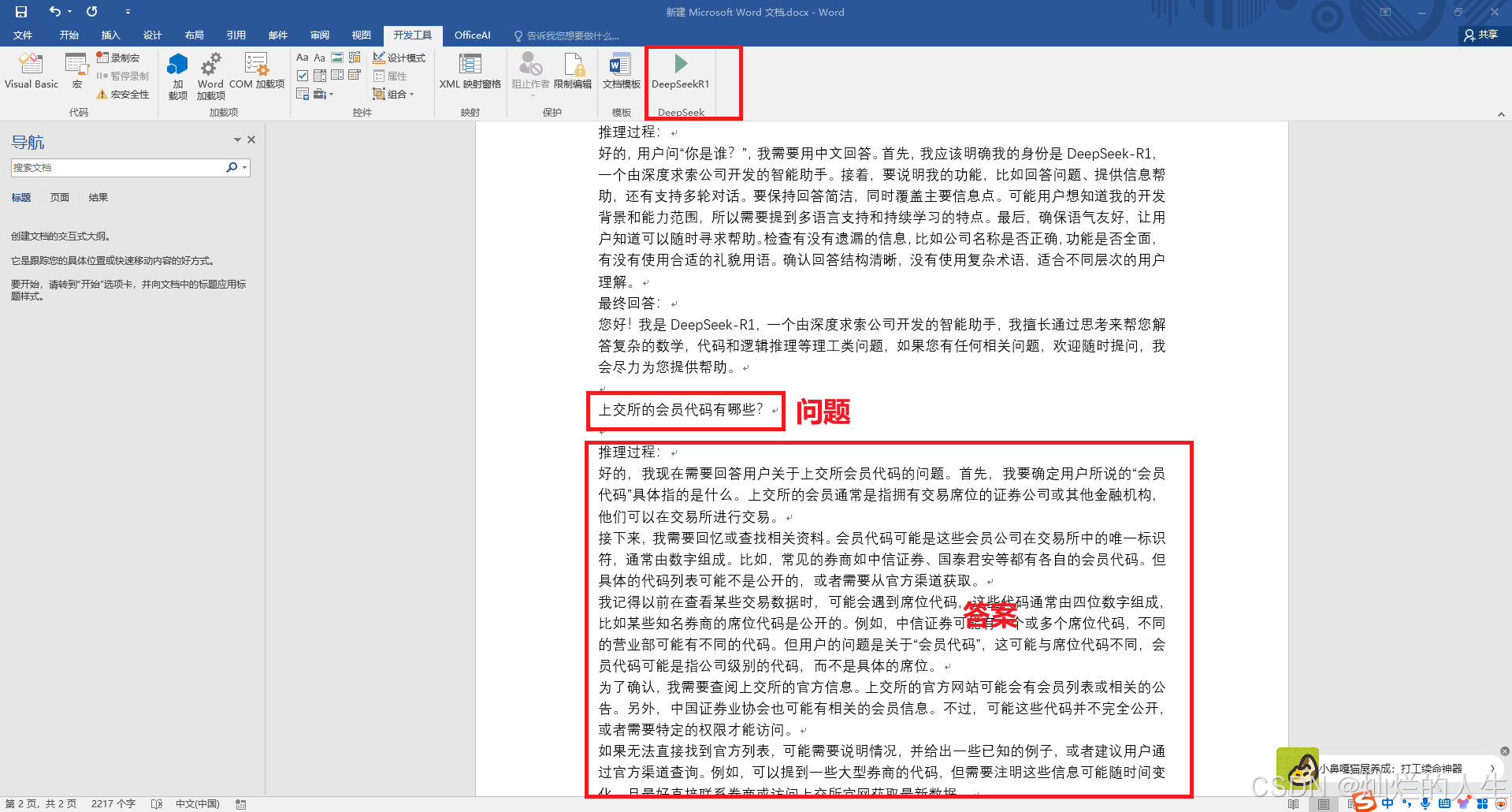Switch to read mode view

coord(1293,804)
